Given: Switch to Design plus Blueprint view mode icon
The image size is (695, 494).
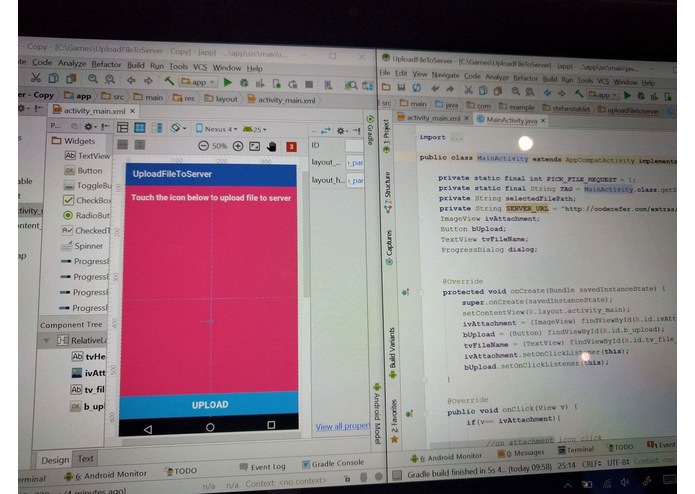Looking at the screenshot, I should (x=156, y=128).
